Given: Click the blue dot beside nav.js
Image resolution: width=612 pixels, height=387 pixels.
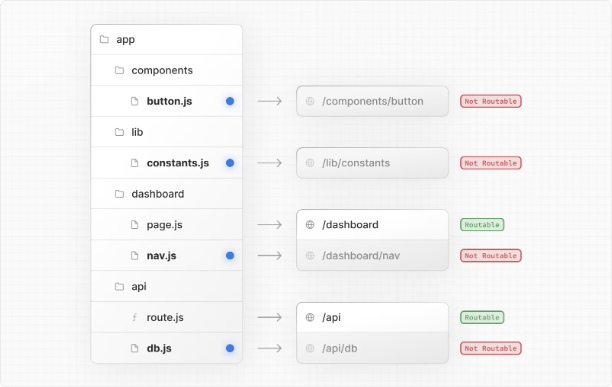Looking at the screenshot, I should (230, 256).
